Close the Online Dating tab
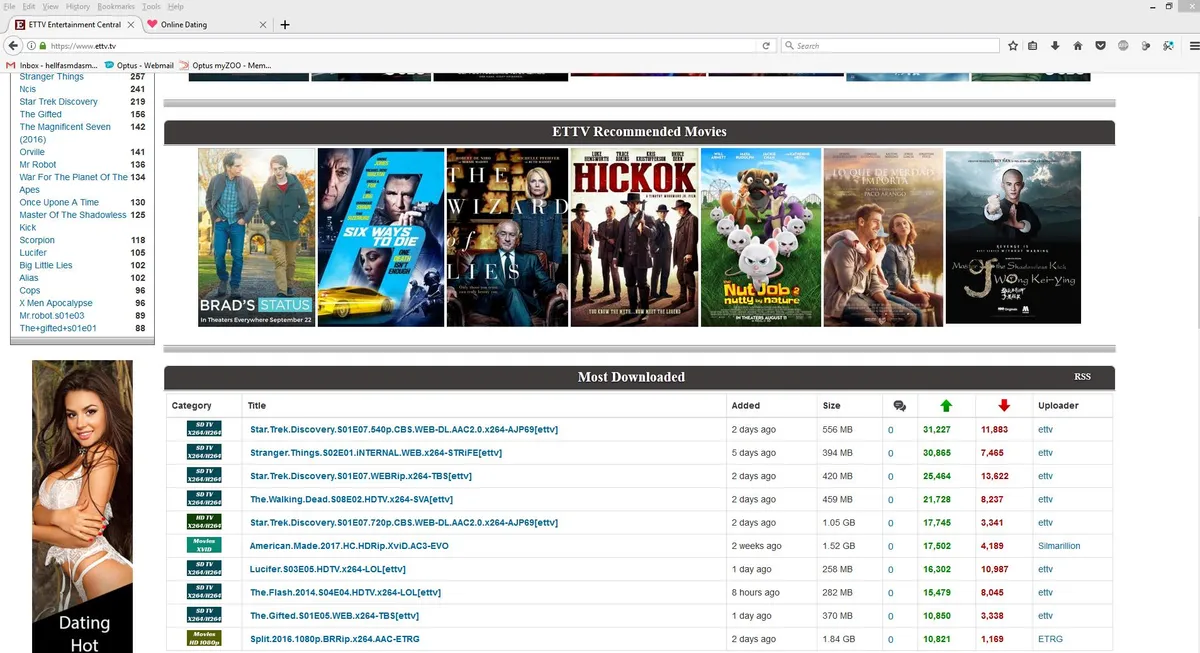The width and height of the screenshot is (1200, 653). tap(263, 24)
